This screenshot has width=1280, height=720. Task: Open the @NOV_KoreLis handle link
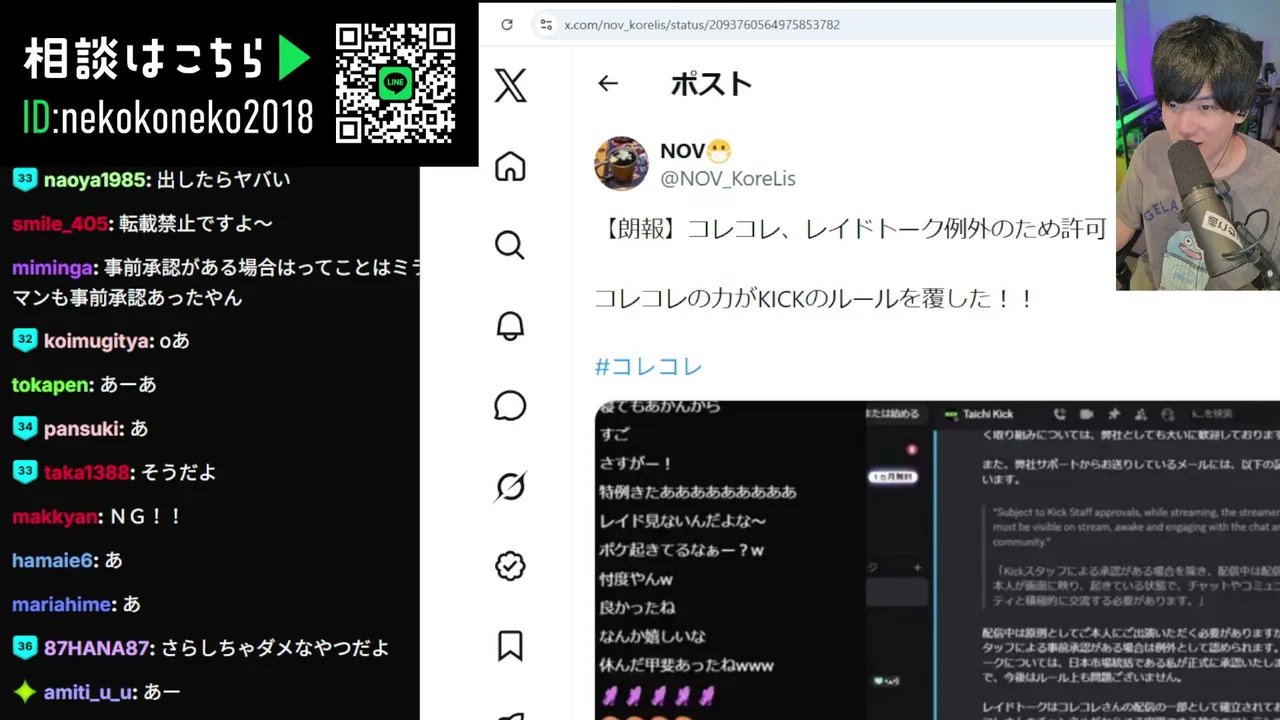click(x=728, y=179)
